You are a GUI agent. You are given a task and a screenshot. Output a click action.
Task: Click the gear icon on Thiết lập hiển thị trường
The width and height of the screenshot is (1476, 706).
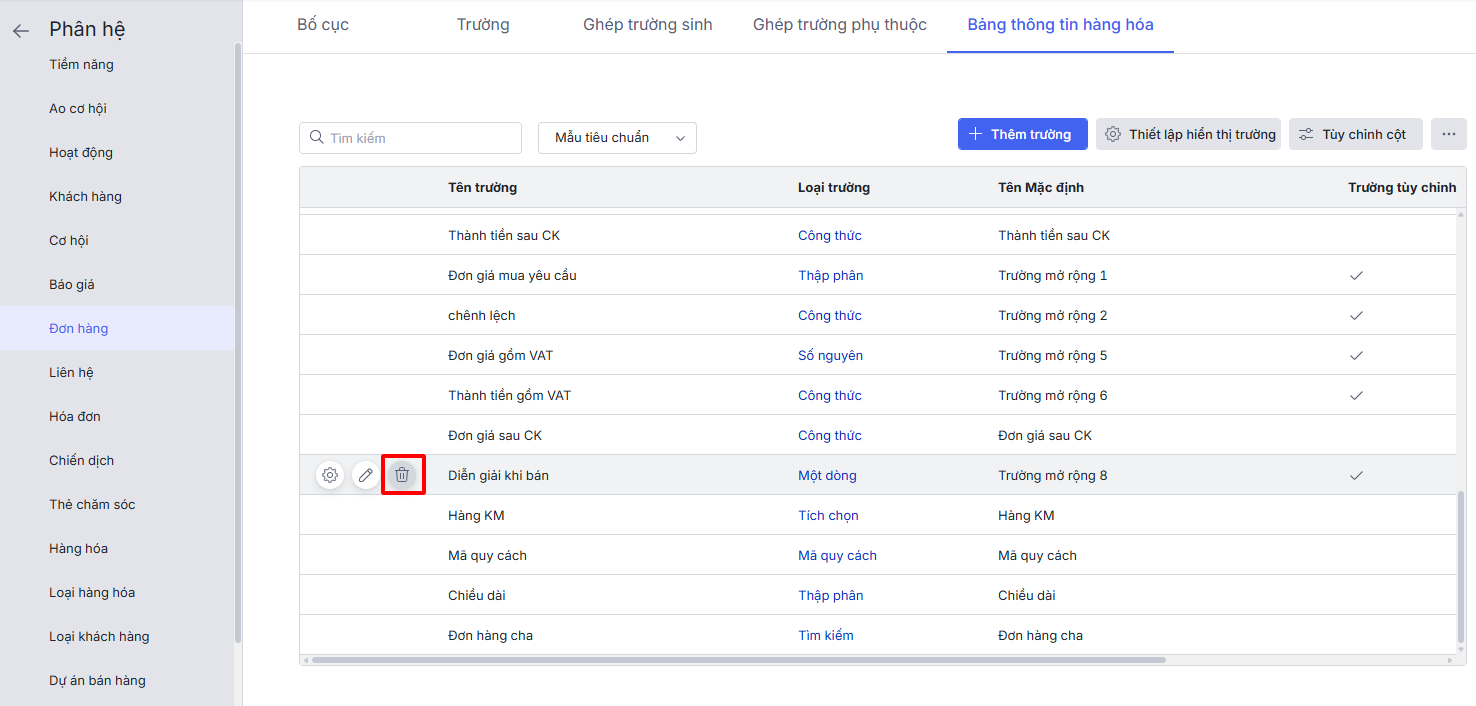click(1112, 134)
